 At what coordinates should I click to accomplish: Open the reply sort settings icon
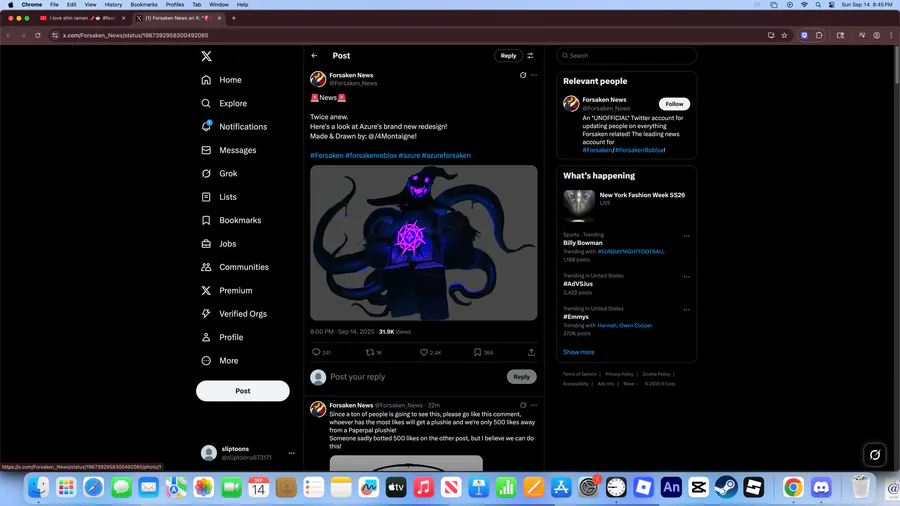point(530,56)
